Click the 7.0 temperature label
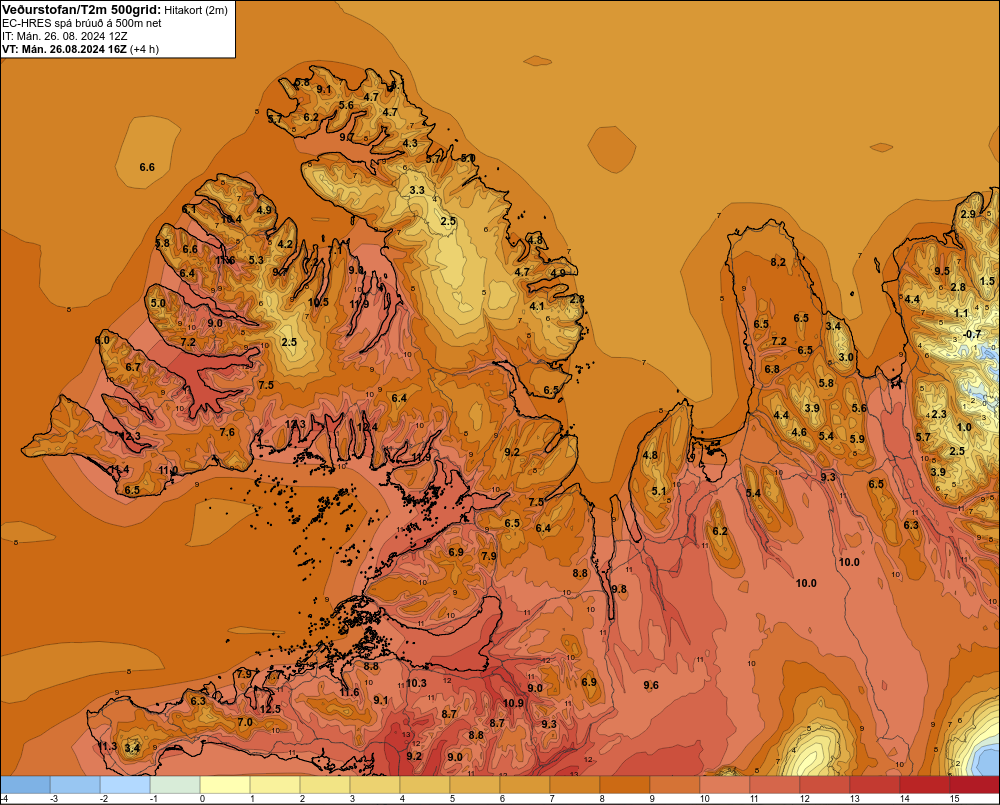The image size is (1000, 805). coord(245,722)
